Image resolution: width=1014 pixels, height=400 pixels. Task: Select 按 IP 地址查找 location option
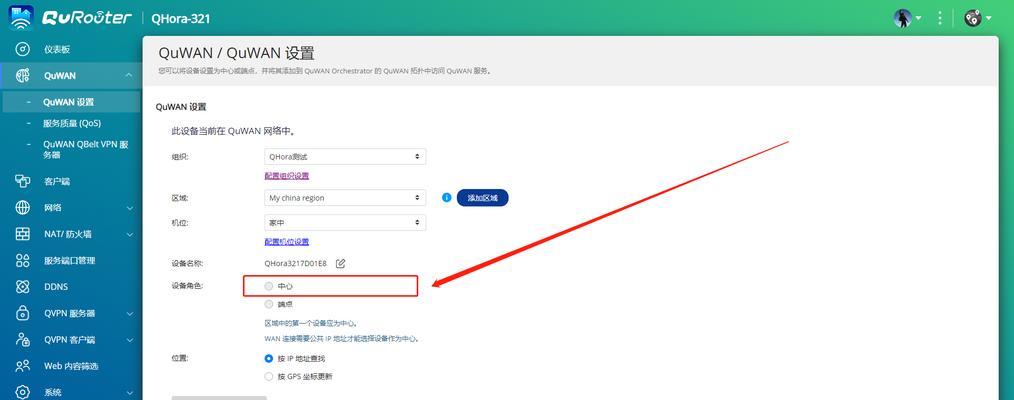click(x=269, y=358)
